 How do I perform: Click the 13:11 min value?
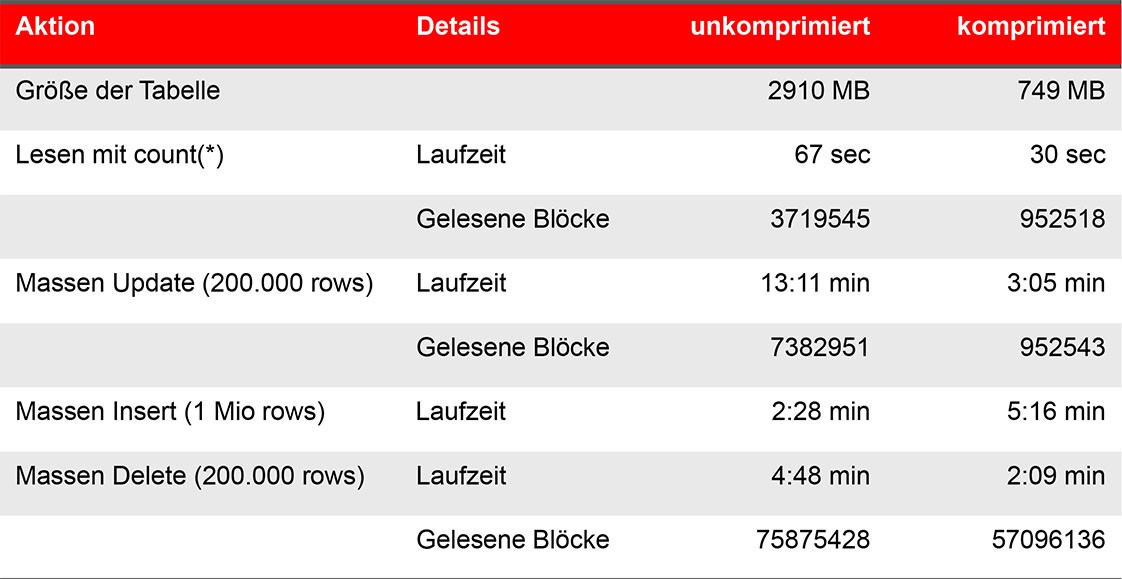click(816, 283)
